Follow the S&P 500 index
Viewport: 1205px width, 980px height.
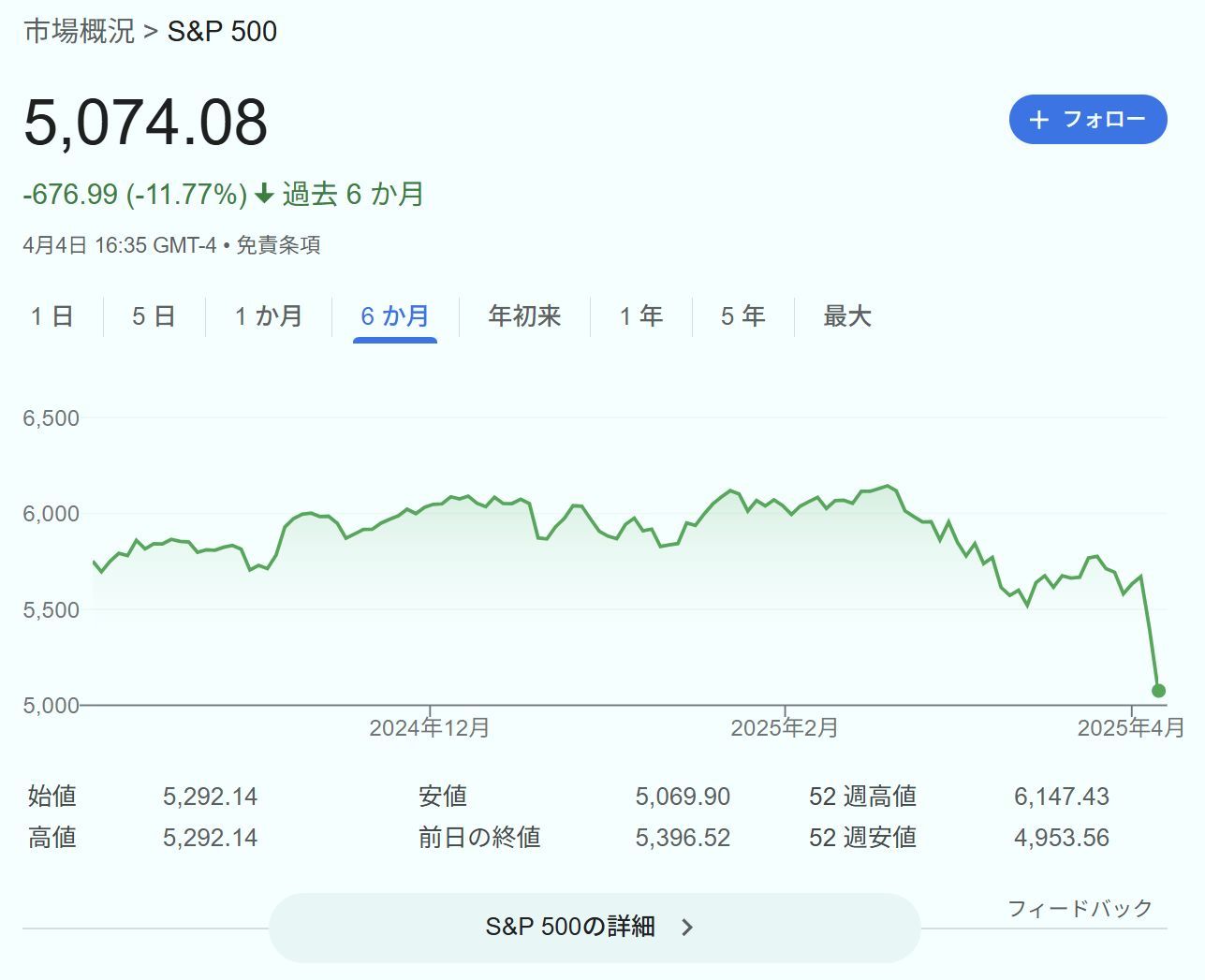pyautogui.click(x=1088, y=120)
